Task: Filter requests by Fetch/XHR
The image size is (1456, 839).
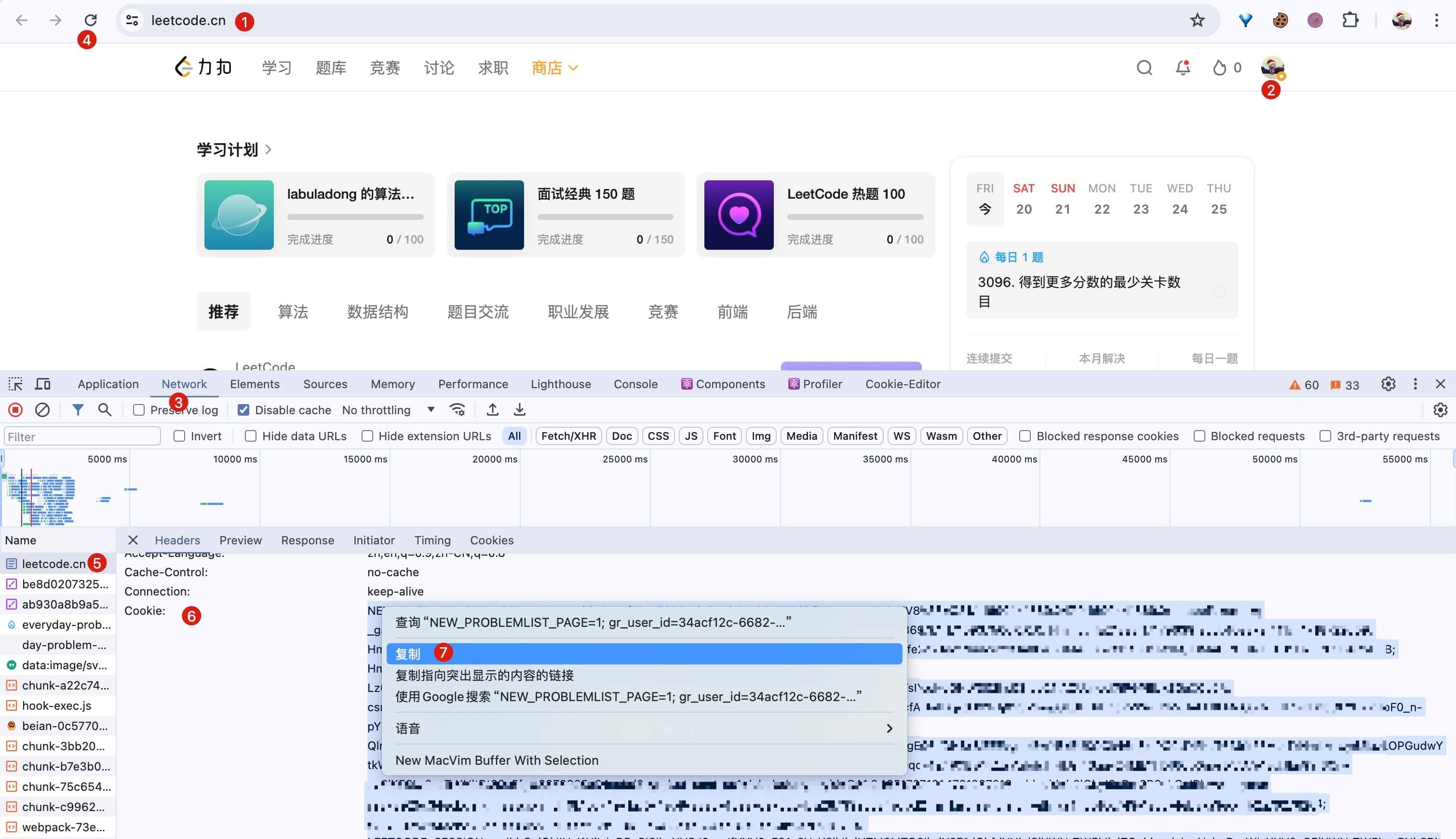Action: (569, 436)
